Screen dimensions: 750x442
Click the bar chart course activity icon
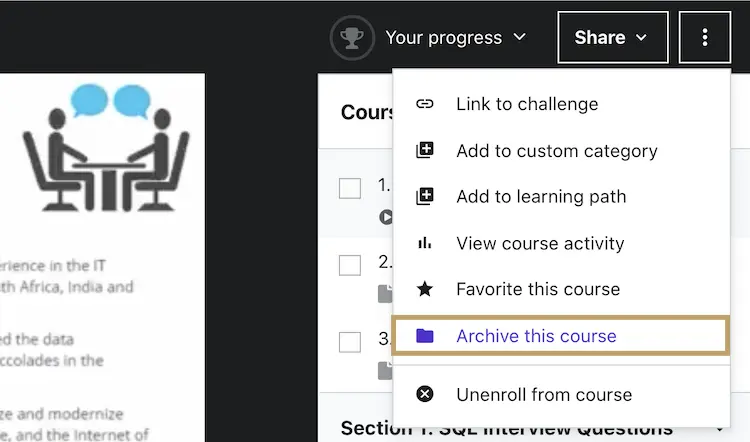(425, 243)
